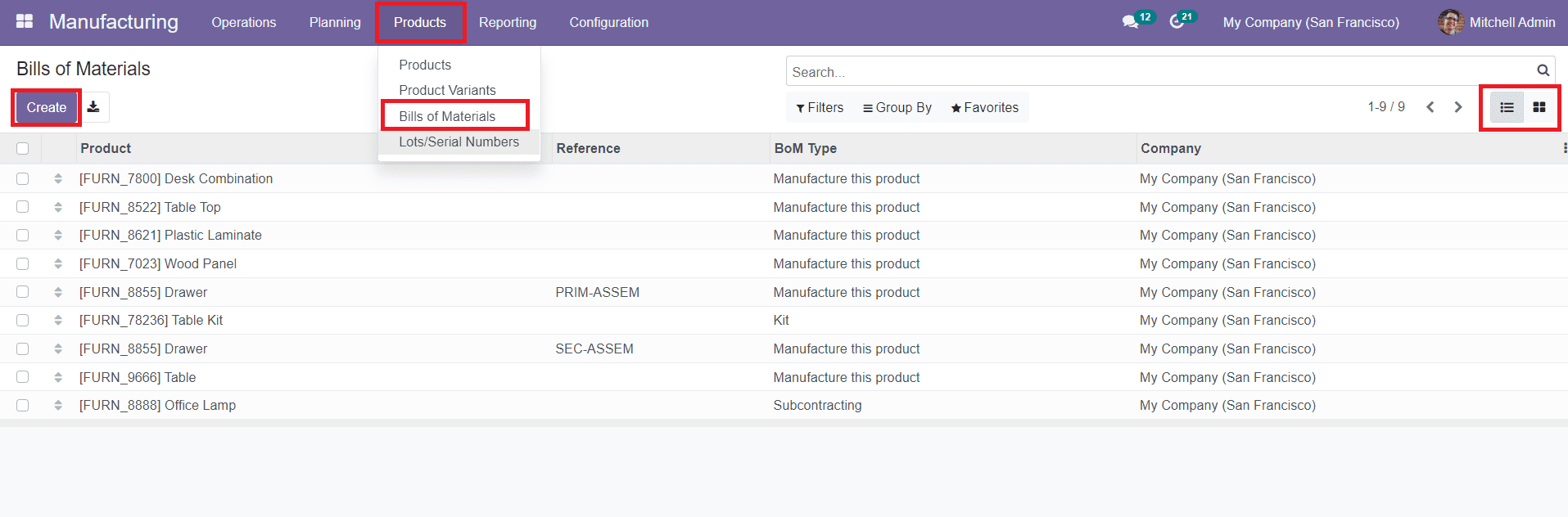The width and height of the screenshot is (1568, 517).
Task: Click the 1-9 / 9 pager counter
Action: [x=1386, y=107]
